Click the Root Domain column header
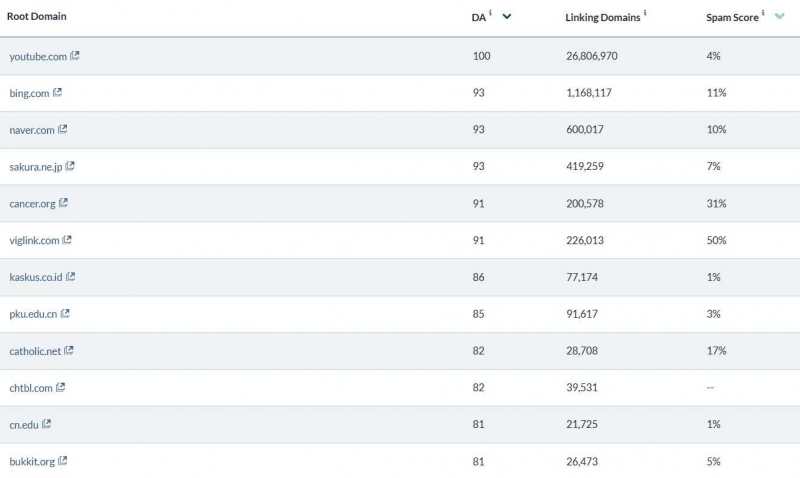The image size is (800, 478). [x=36, y=17]
